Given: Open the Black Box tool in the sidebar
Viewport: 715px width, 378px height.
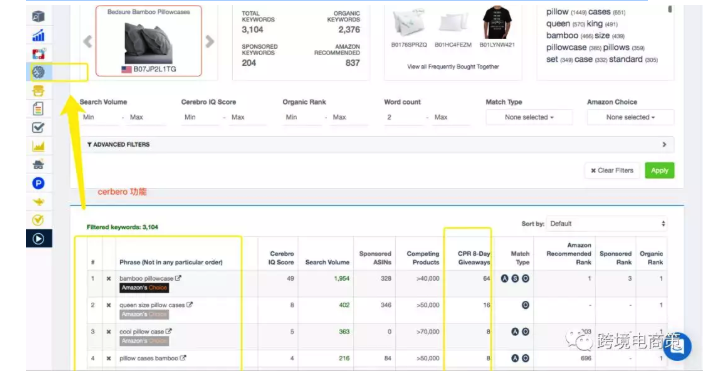Looking at the screenshot, I should (38, 16).
